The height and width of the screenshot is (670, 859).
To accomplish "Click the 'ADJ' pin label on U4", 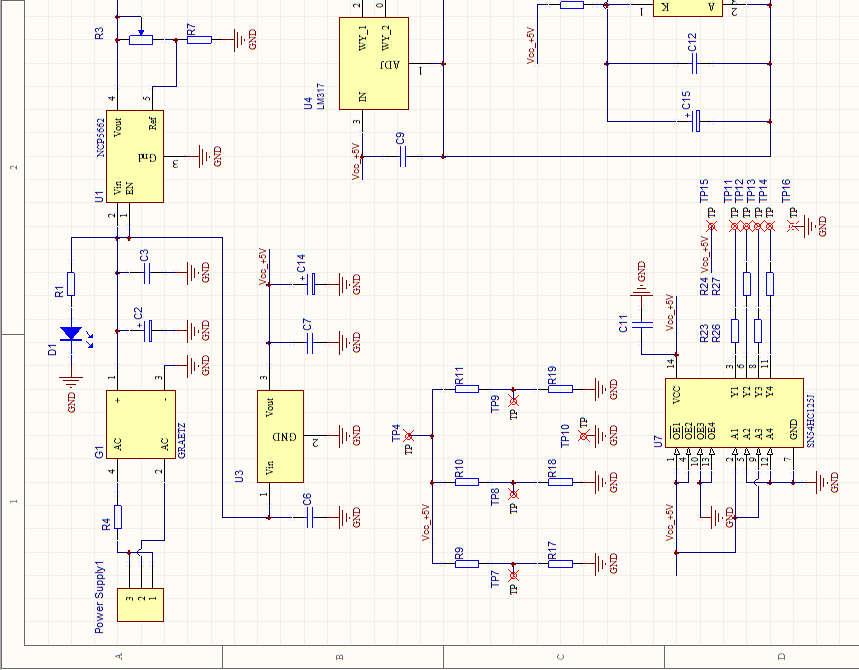I will pos(391,65).
